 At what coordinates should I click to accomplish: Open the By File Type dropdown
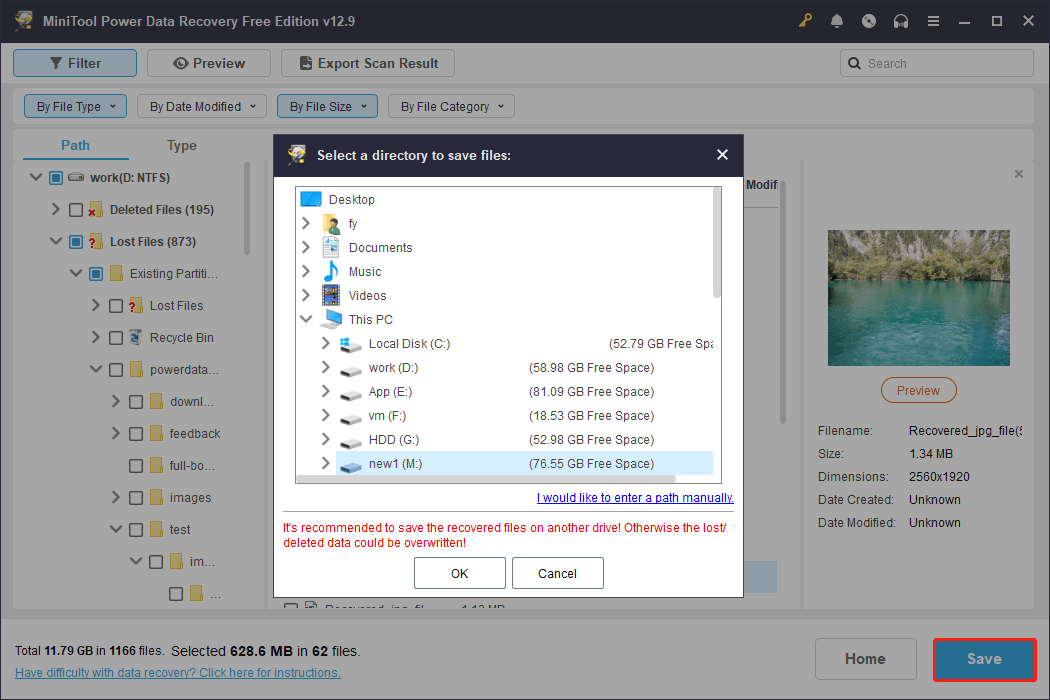pos(75,106)
